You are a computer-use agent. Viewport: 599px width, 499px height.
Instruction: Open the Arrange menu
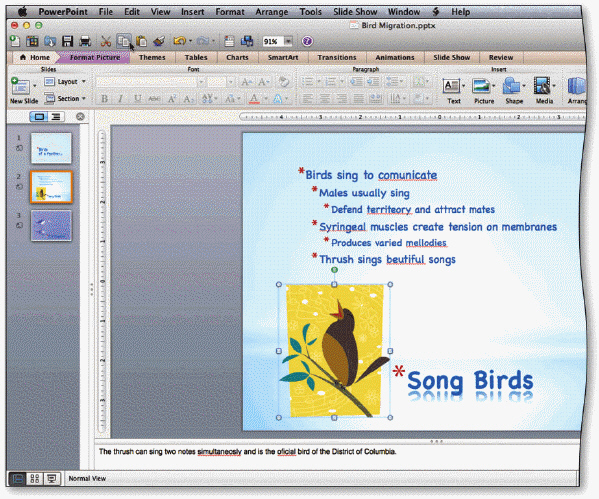(272, 12)
